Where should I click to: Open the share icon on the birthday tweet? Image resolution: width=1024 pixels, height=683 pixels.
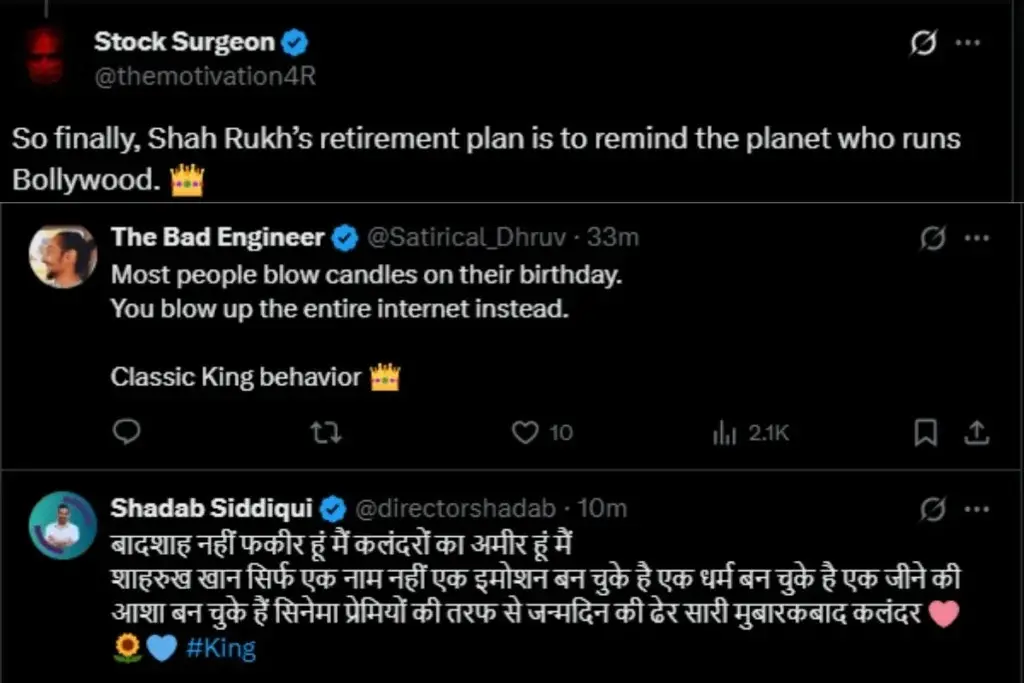976,432
